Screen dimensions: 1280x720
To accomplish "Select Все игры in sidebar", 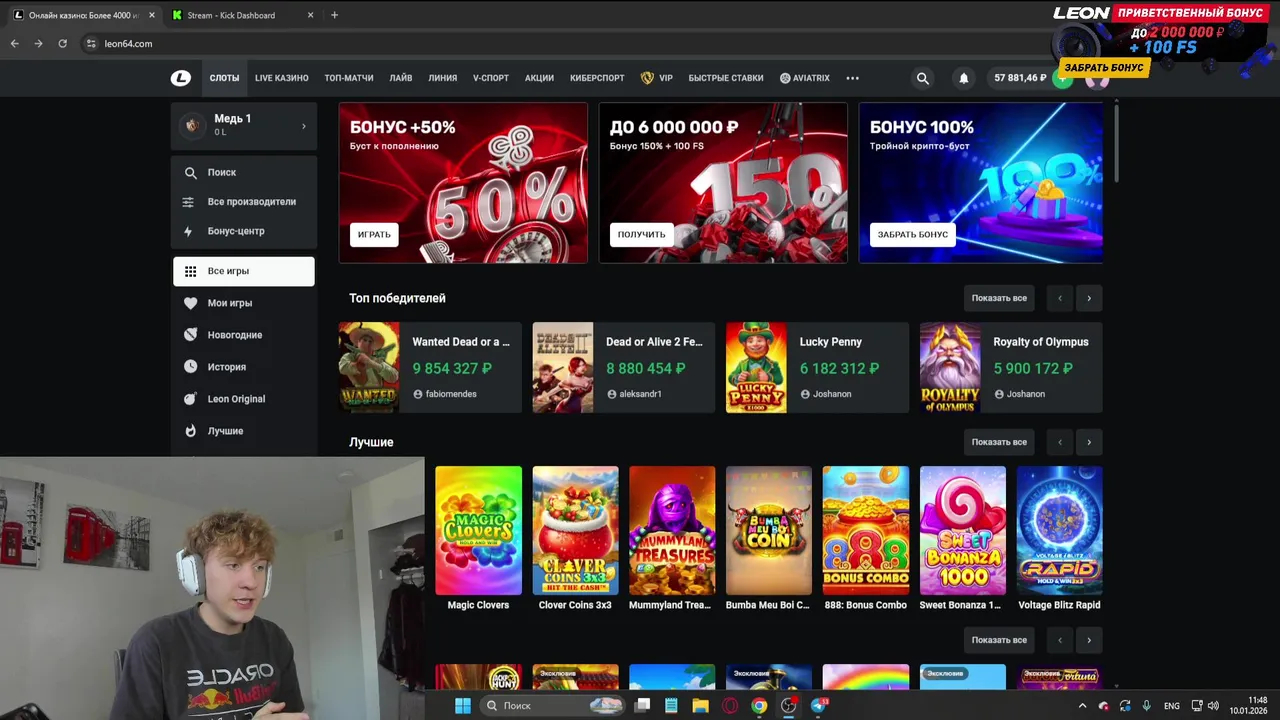I will pyautogui.click(x=244, y=271).
